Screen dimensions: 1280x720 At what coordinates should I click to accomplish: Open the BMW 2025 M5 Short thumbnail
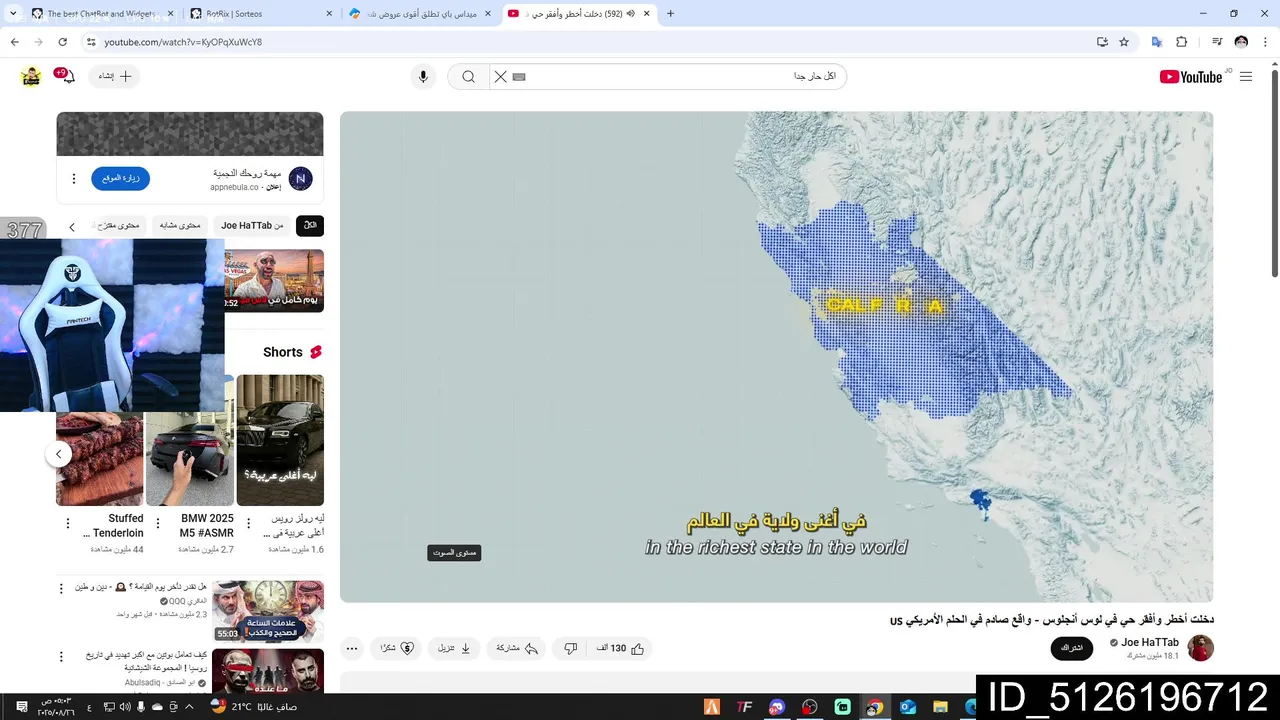(x=190, y=440)
